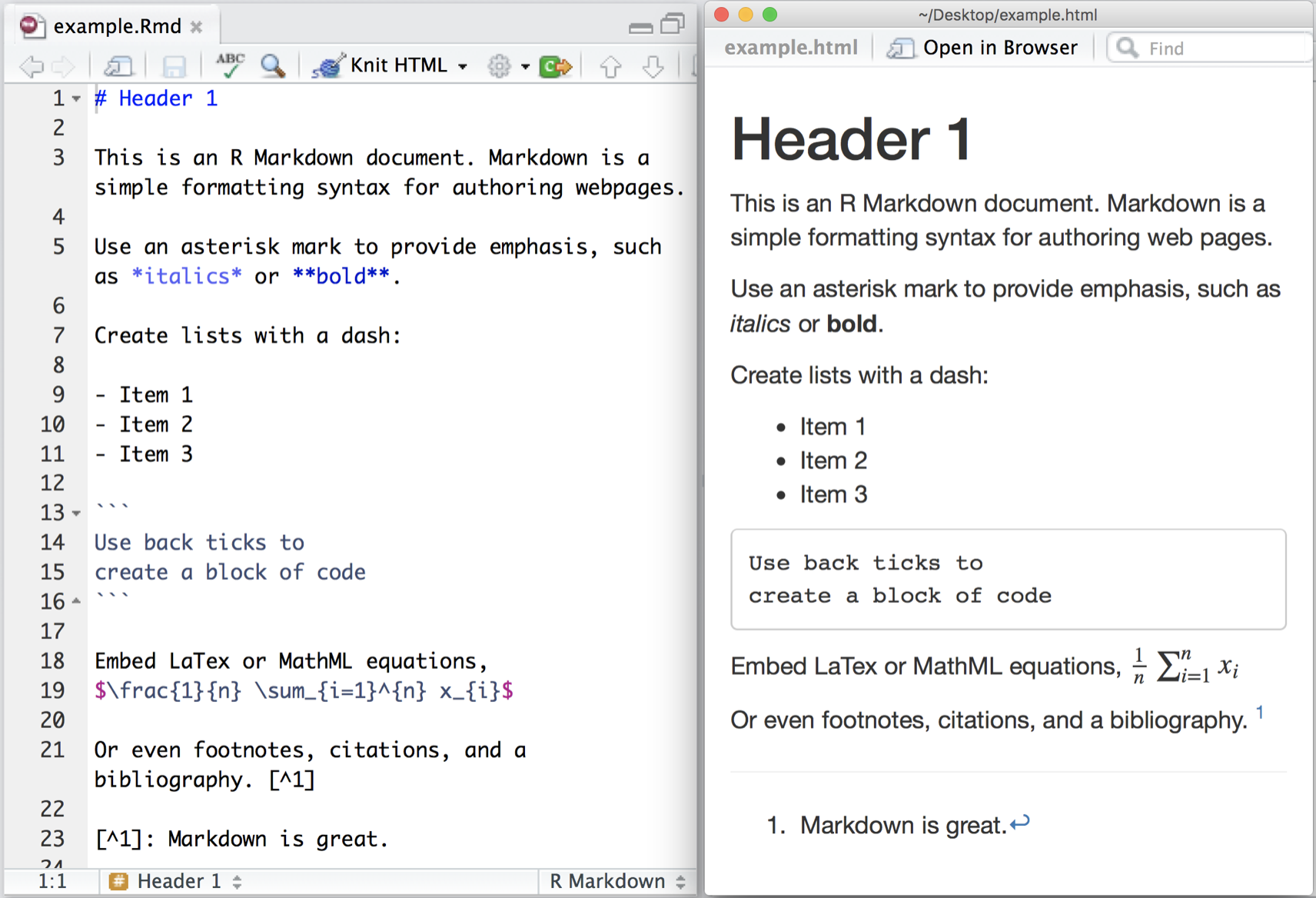Click the find/replace magnifier icon
Viewport: 1316px width, 898px height.
(273, 66)
